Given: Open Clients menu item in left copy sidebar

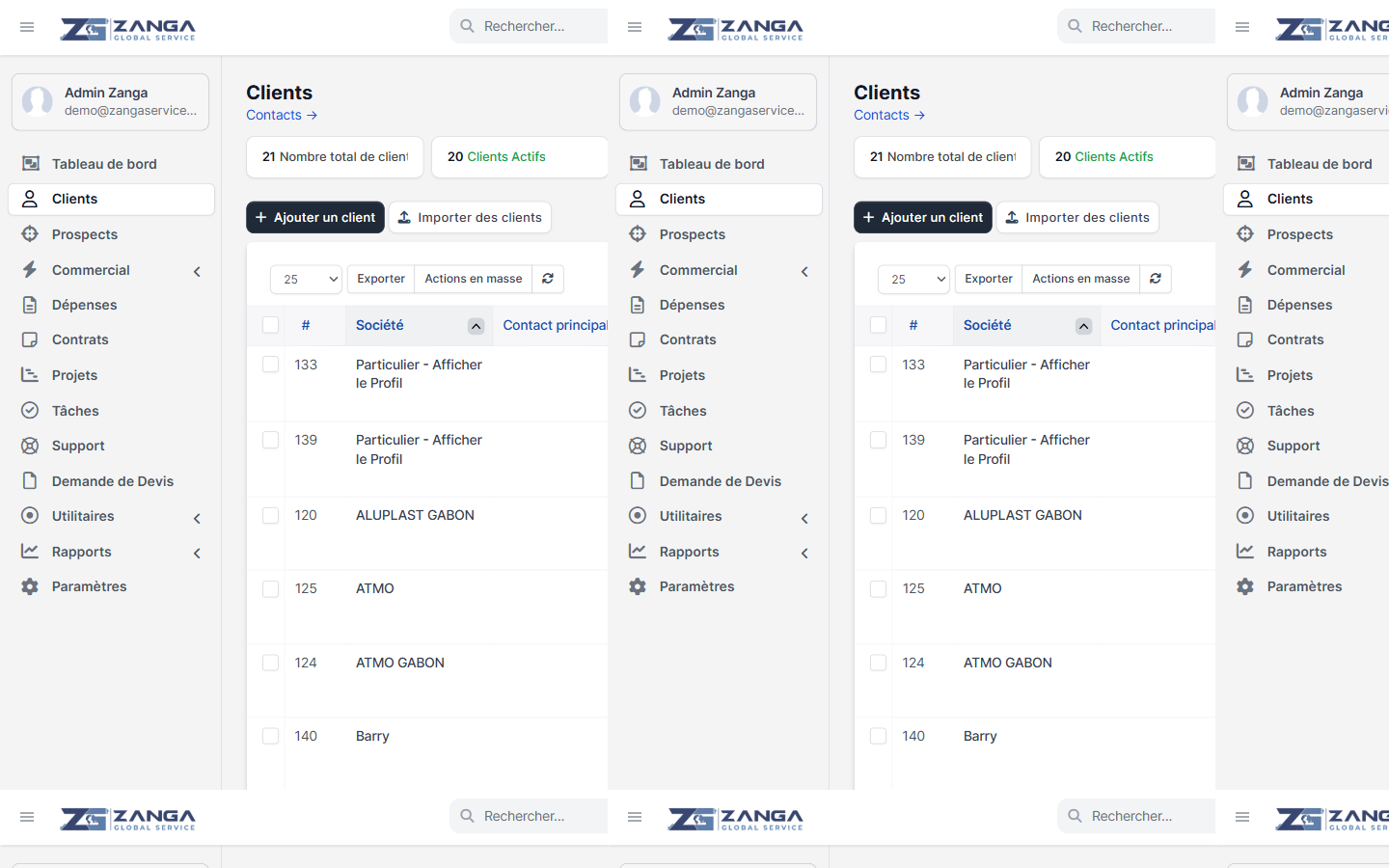Looking at the screenshot, I should tap(111, 199).
